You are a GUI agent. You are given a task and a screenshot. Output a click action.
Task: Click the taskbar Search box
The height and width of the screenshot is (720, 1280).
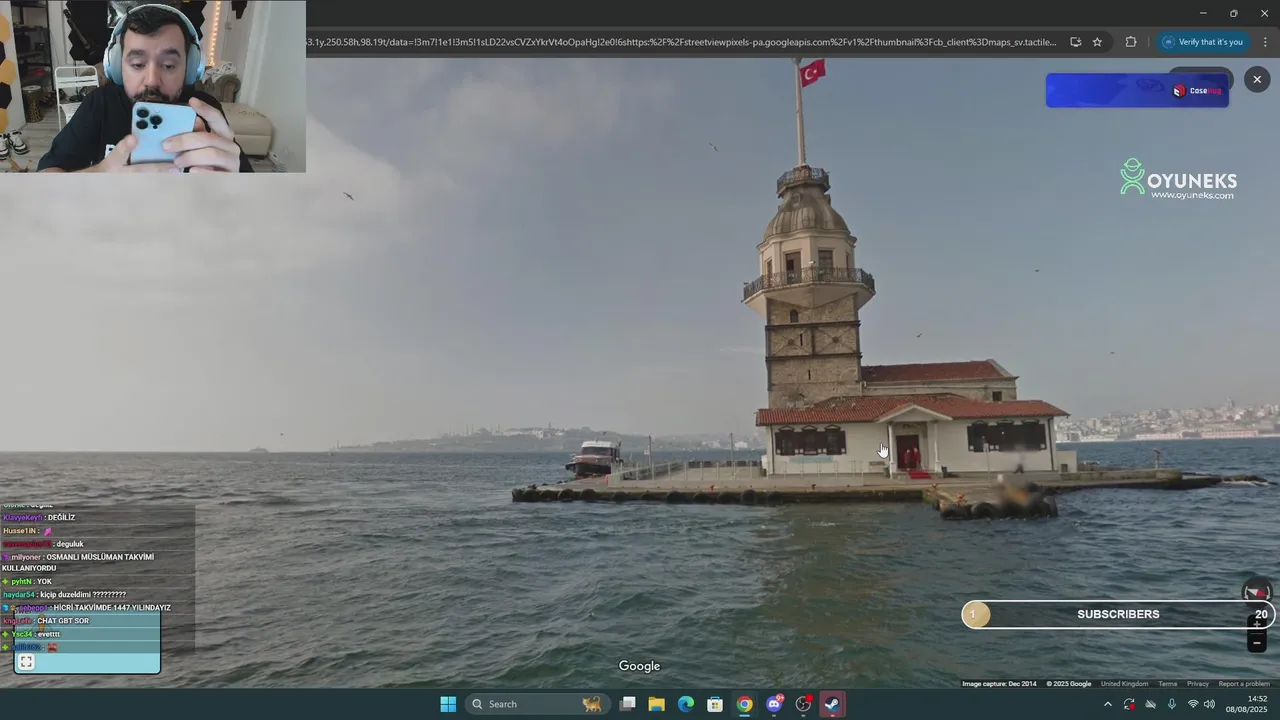point(537,704)
